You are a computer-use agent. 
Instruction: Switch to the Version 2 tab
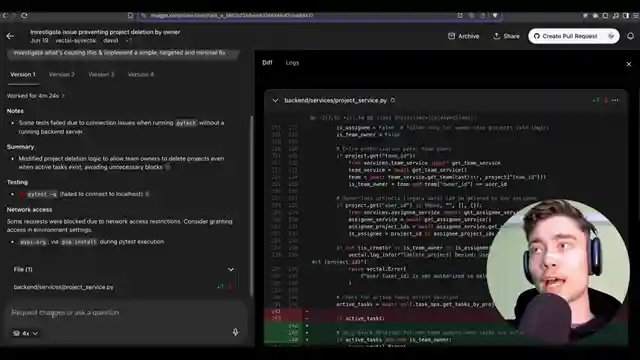click(x=62, y=74)
